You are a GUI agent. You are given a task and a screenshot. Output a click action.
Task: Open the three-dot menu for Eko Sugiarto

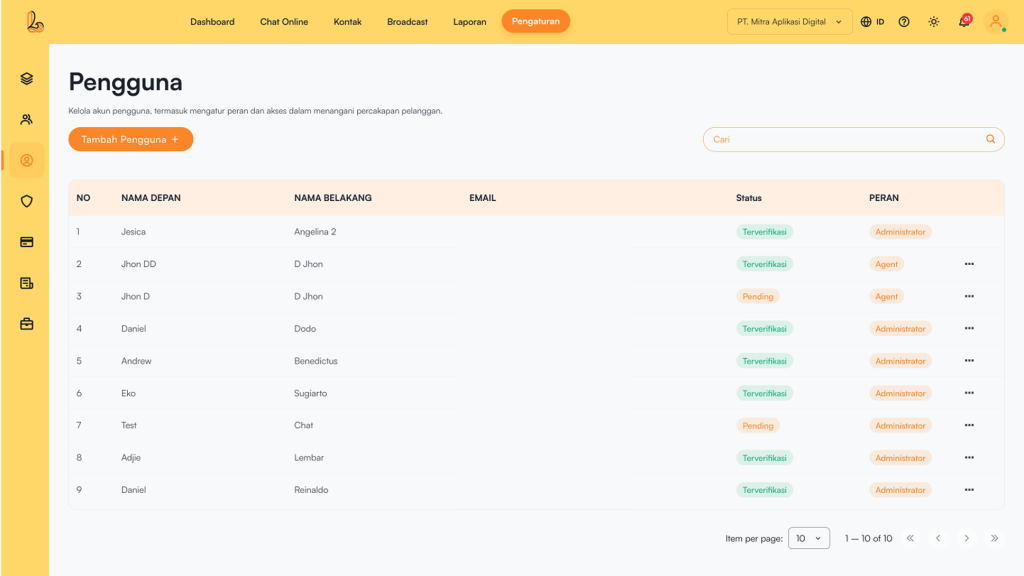[x=969, y=393]
